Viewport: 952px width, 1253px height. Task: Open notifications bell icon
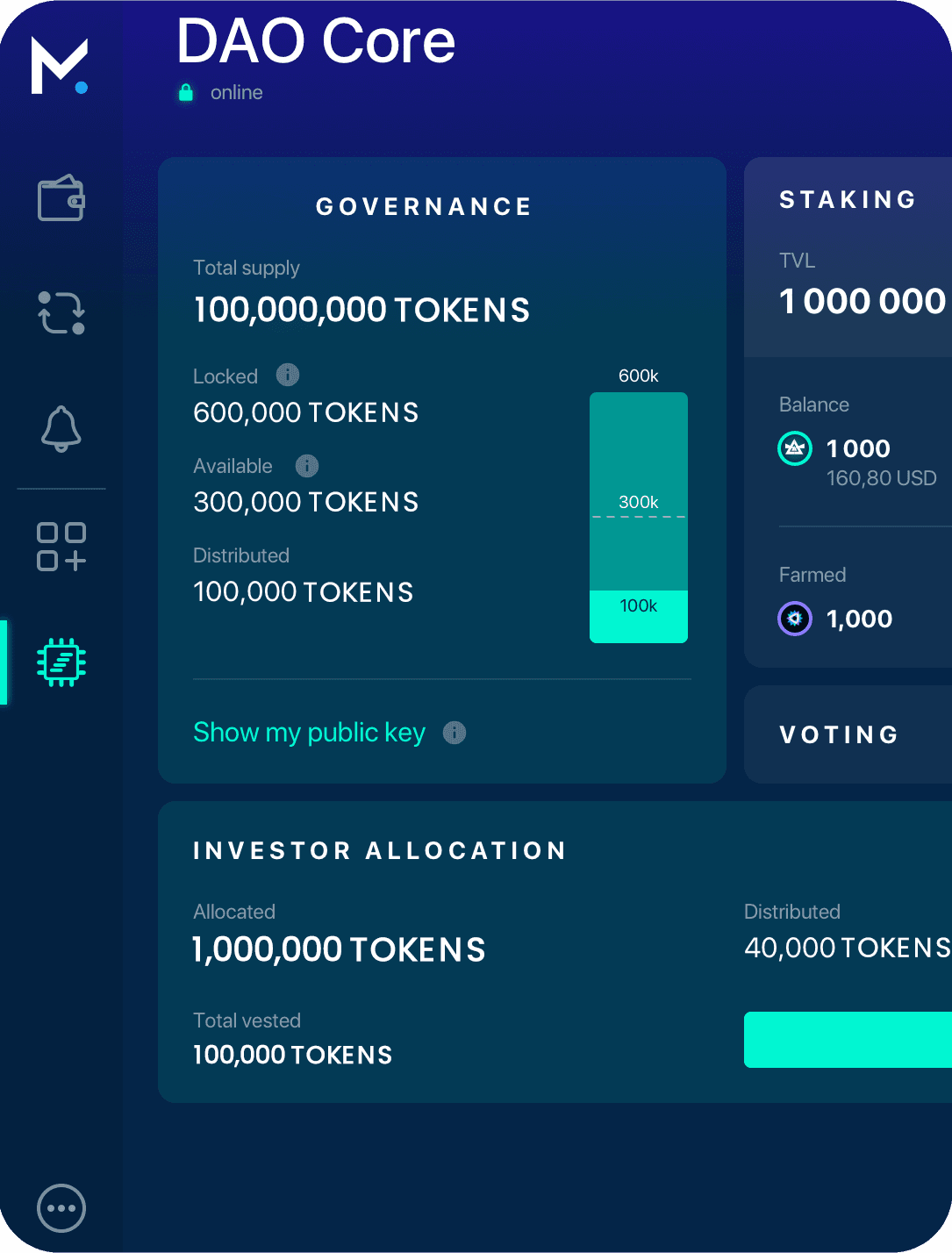point(61,429)
